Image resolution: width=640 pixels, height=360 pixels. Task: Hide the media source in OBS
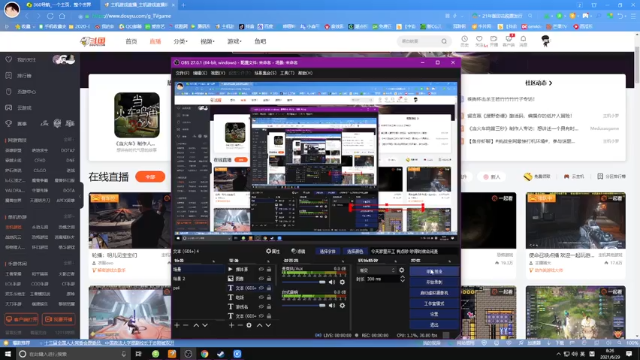tap(261, 269)
